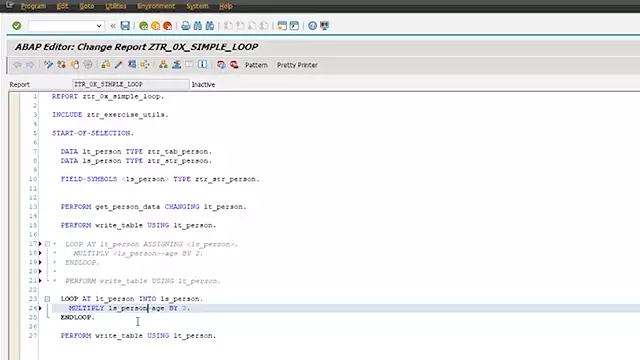Open Help via the blue question mark icon
This screenshot has width=640, height=360.
(312, 26)
